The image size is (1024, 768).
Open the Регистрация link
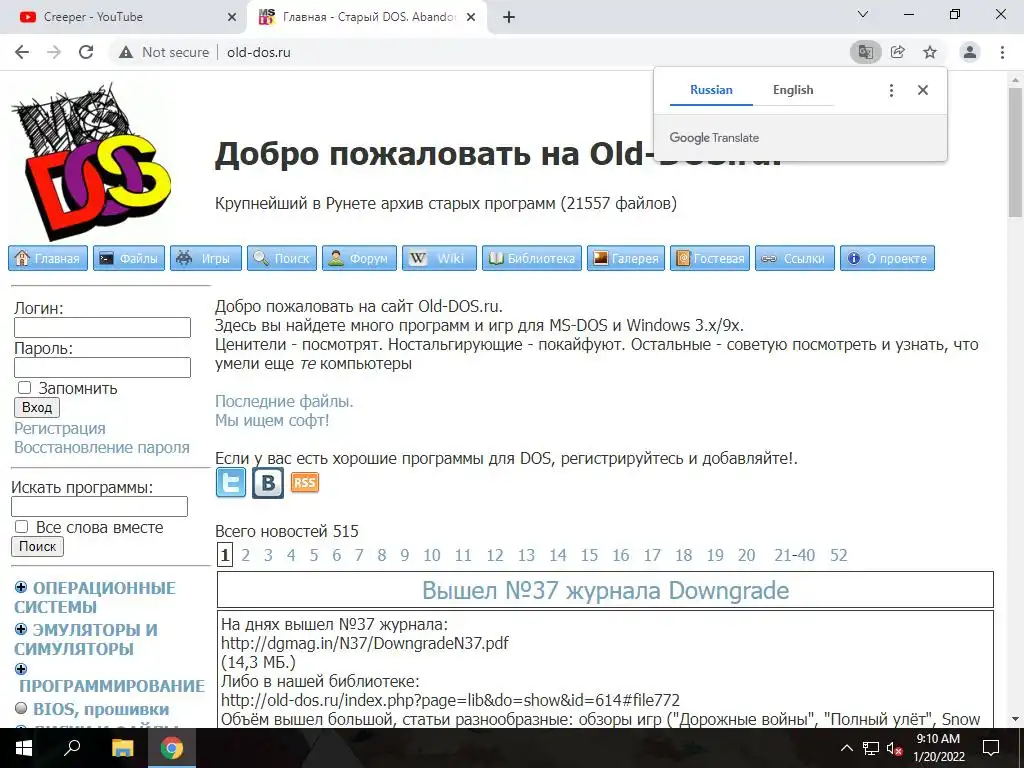click(x=59, y=428)
